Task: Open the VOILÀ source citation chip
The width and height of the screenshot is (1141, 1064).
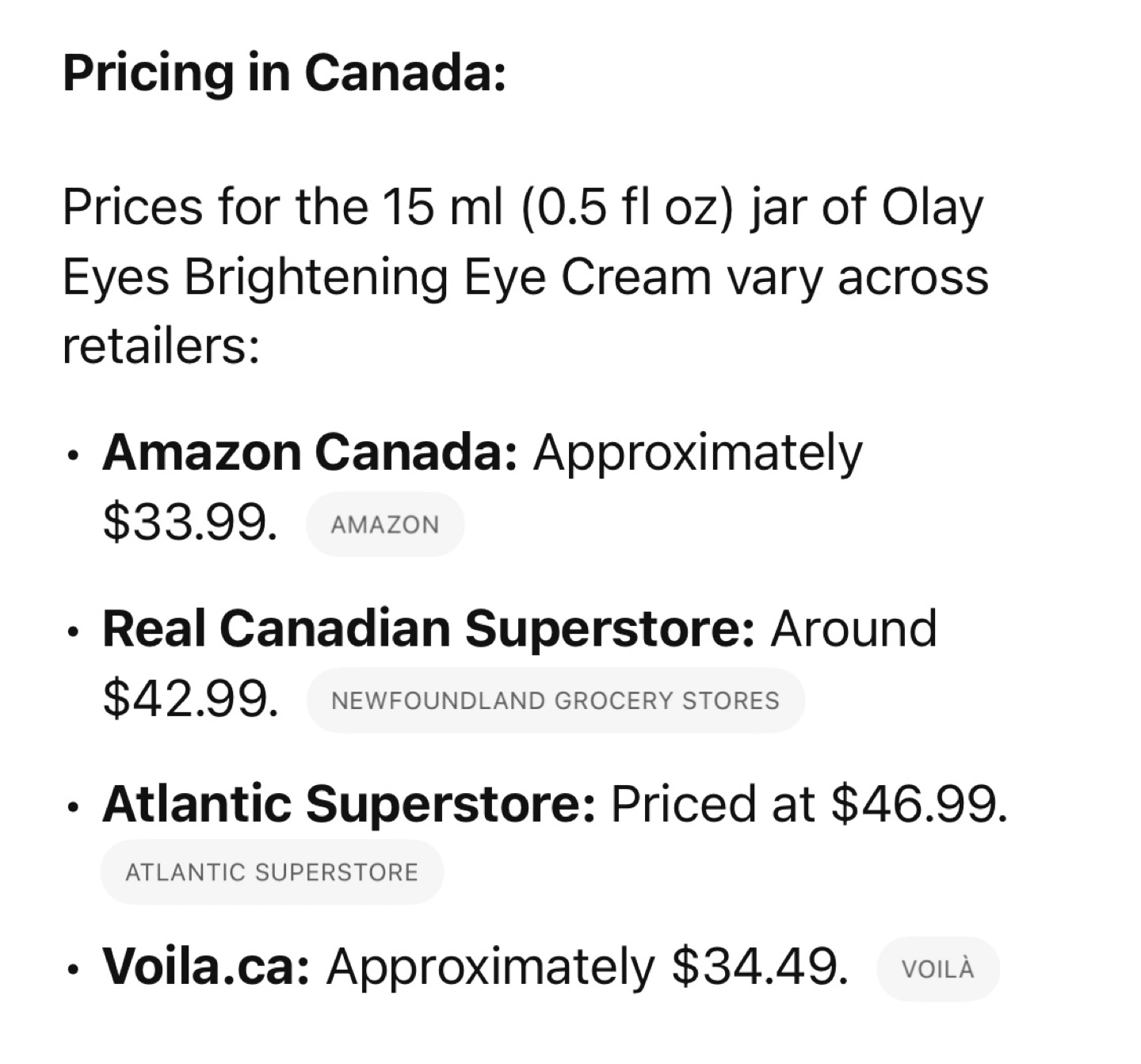Action: coord(938,969)
